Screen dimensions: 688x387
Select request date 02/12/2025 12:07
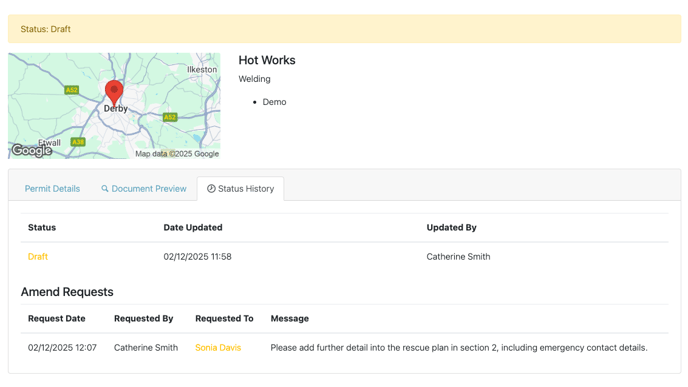[62, 348]
